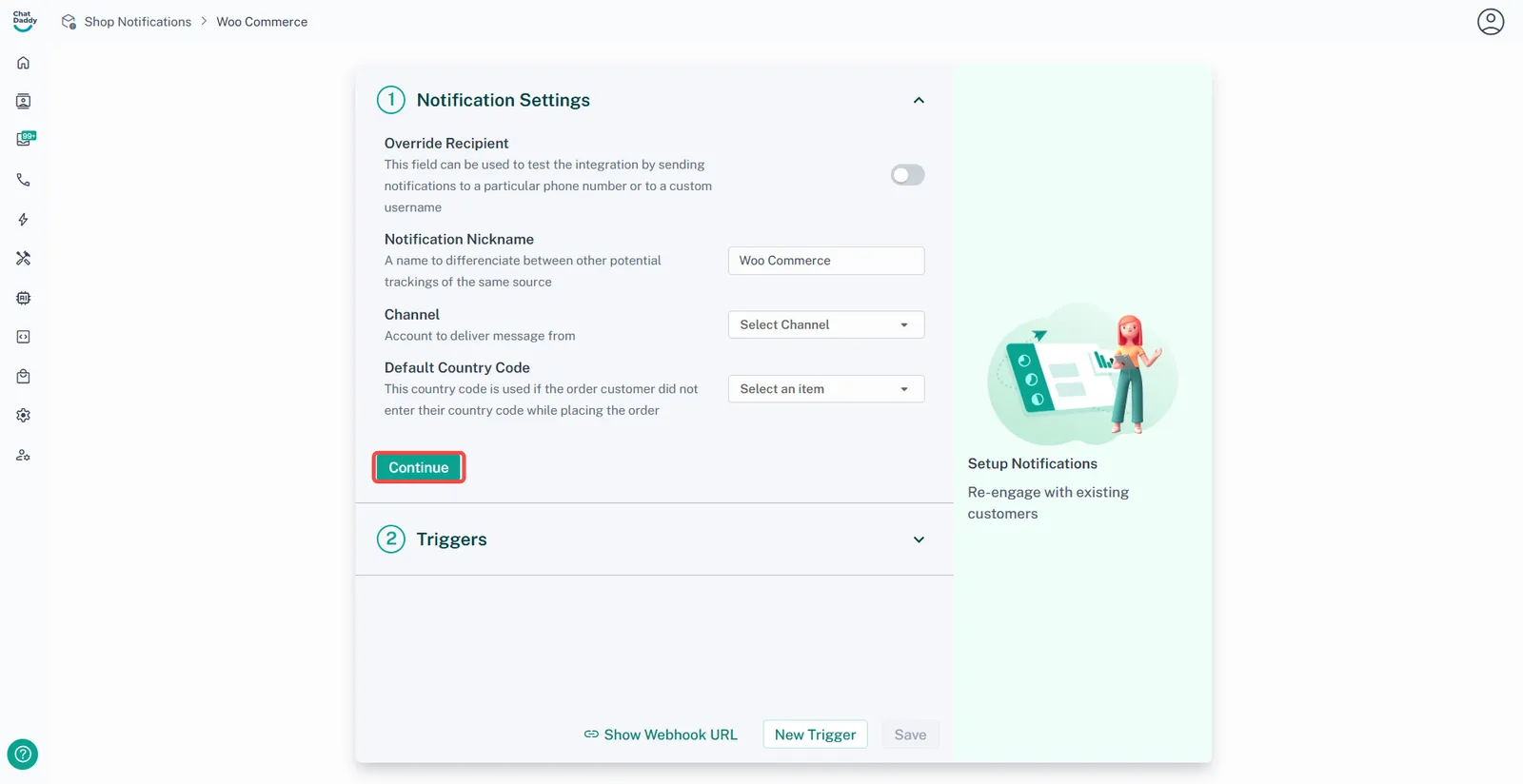Click the shopping bag sidebar icon
Image resolution: width=1523 pixels, height=784 pixels.
pyautogui.click(x=24, y=377)
